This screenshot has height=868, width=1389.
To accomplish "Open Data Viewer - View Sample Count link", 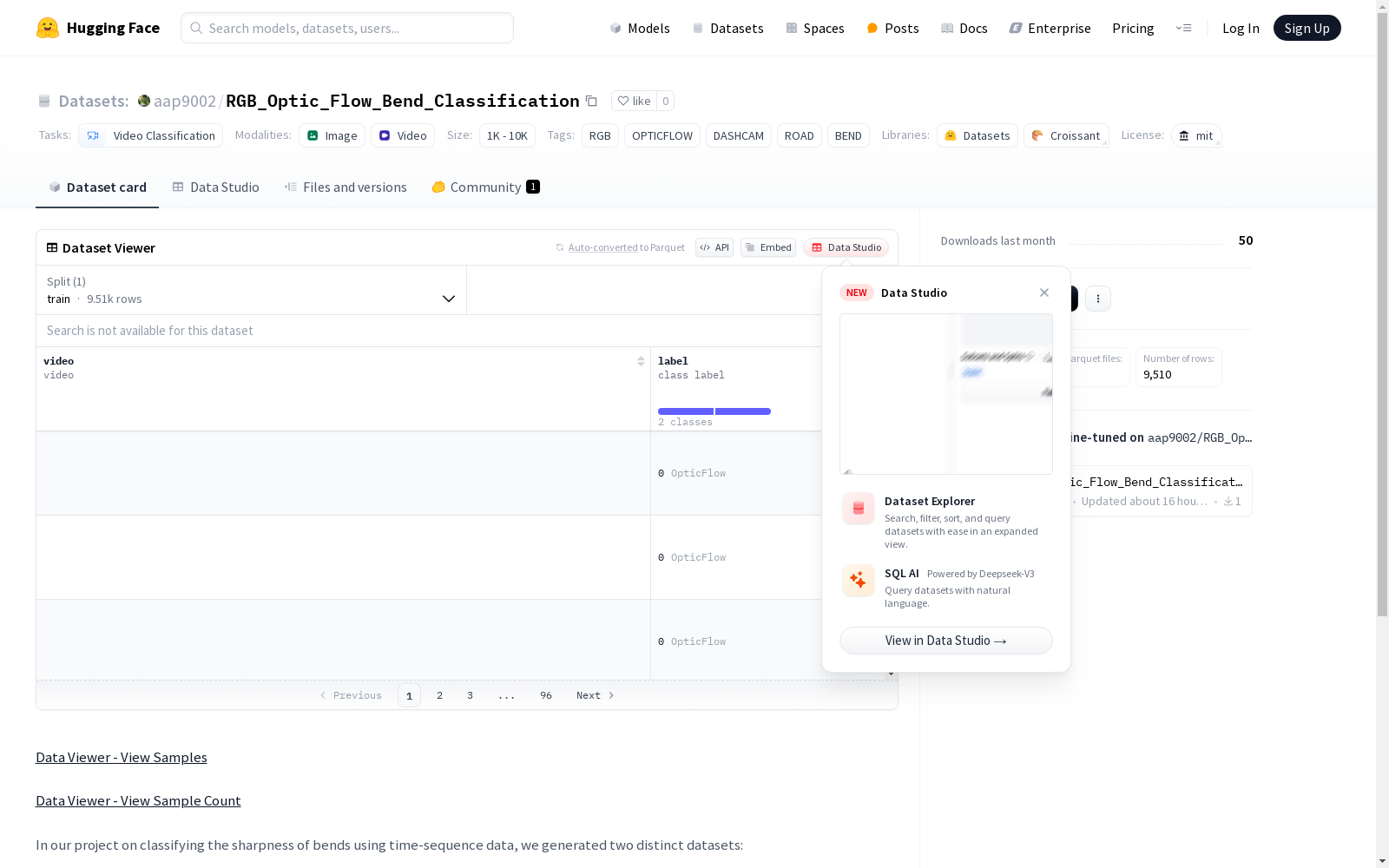I will (x=138, y=801).
